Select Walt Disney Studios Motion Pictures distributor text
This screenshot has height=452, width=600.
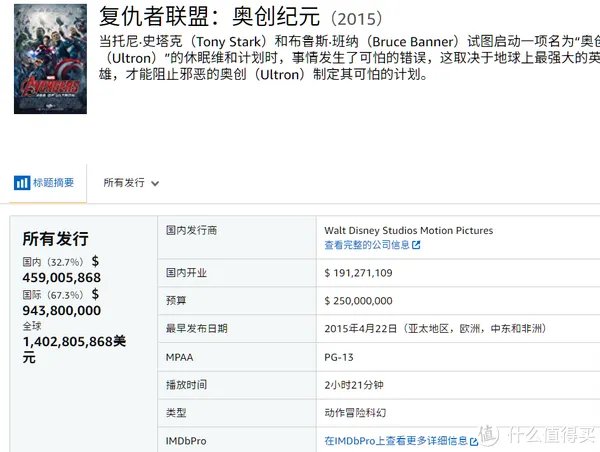click(x=408, y=230)
